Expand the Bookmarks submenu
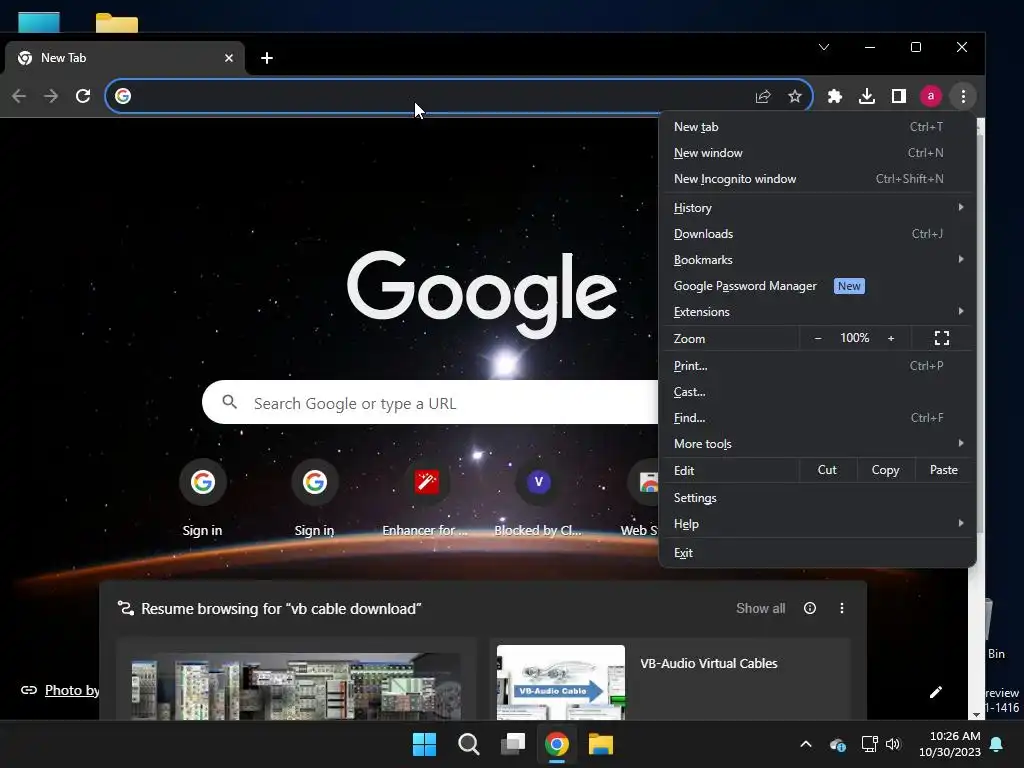The width and height of the screenshot is (1024, 768). 818,260
